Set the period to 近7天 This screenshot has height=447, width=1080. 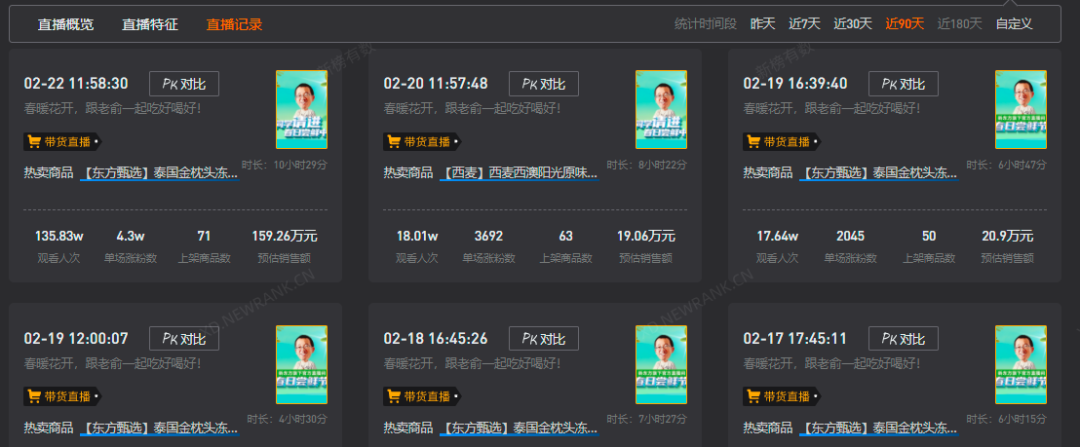point(804,24)
